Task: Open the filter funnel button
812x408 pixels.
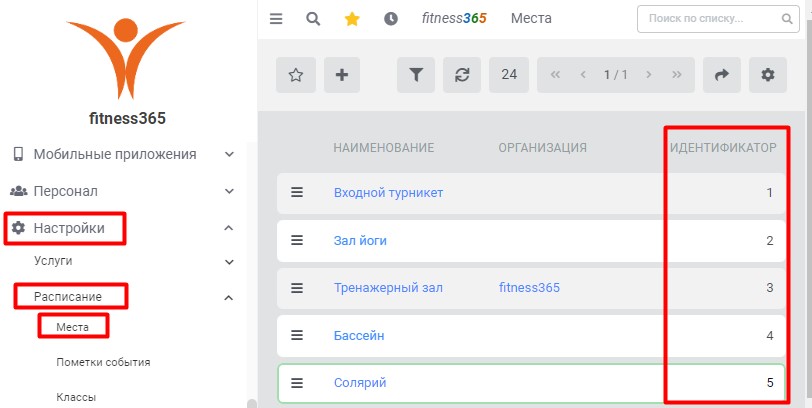Action: coord(416,75)
